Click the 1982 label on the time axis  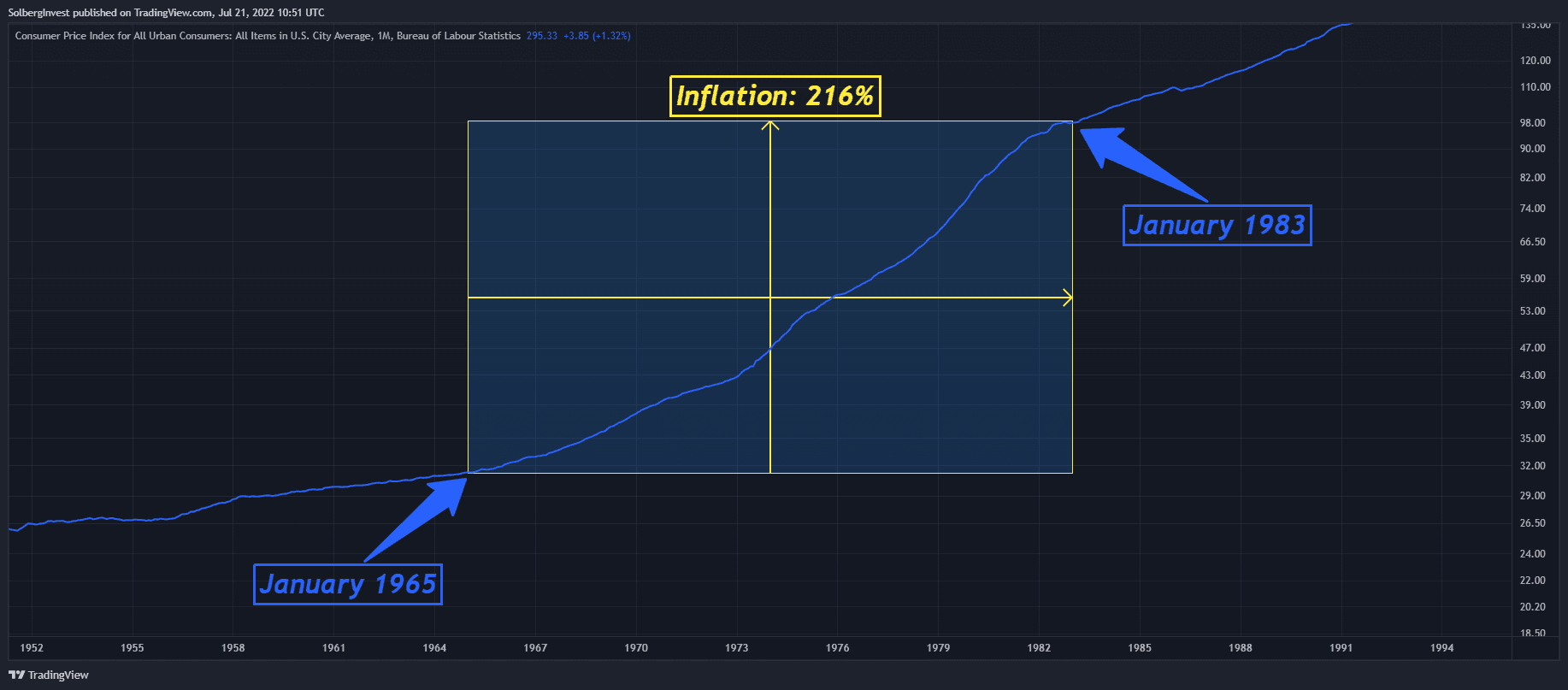1039,648
